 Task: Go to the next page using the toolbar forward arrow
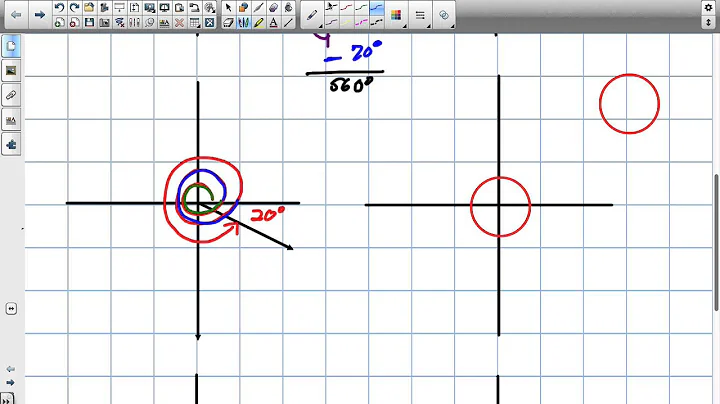coord(40,15)
